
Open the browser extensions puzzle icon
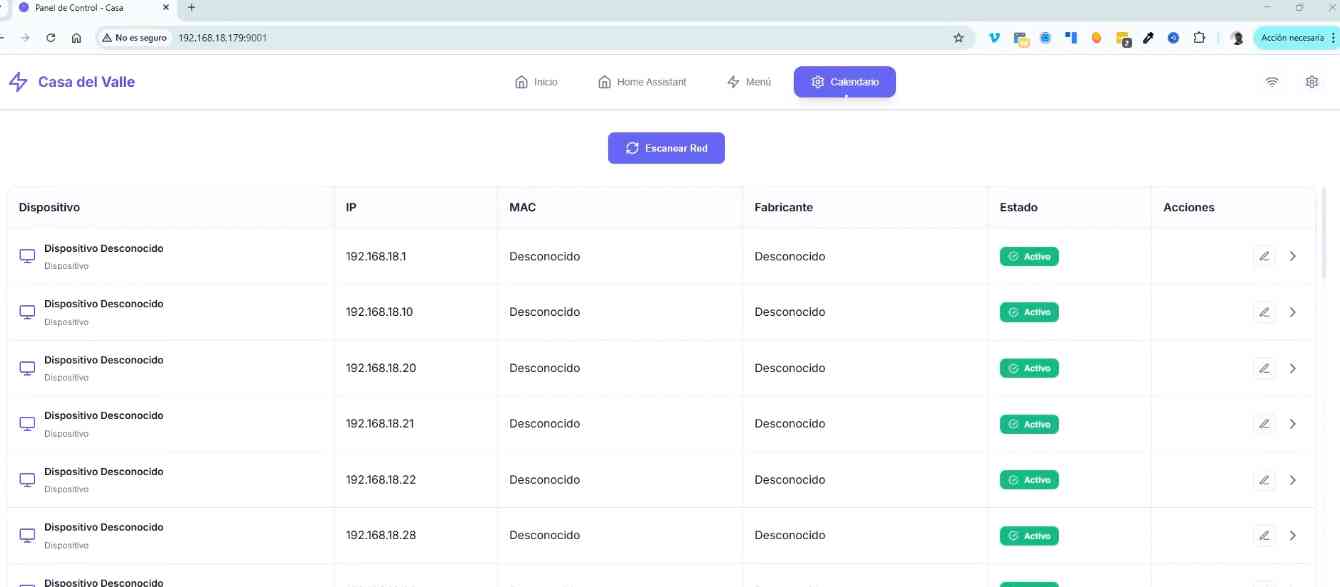(1199, 38)
